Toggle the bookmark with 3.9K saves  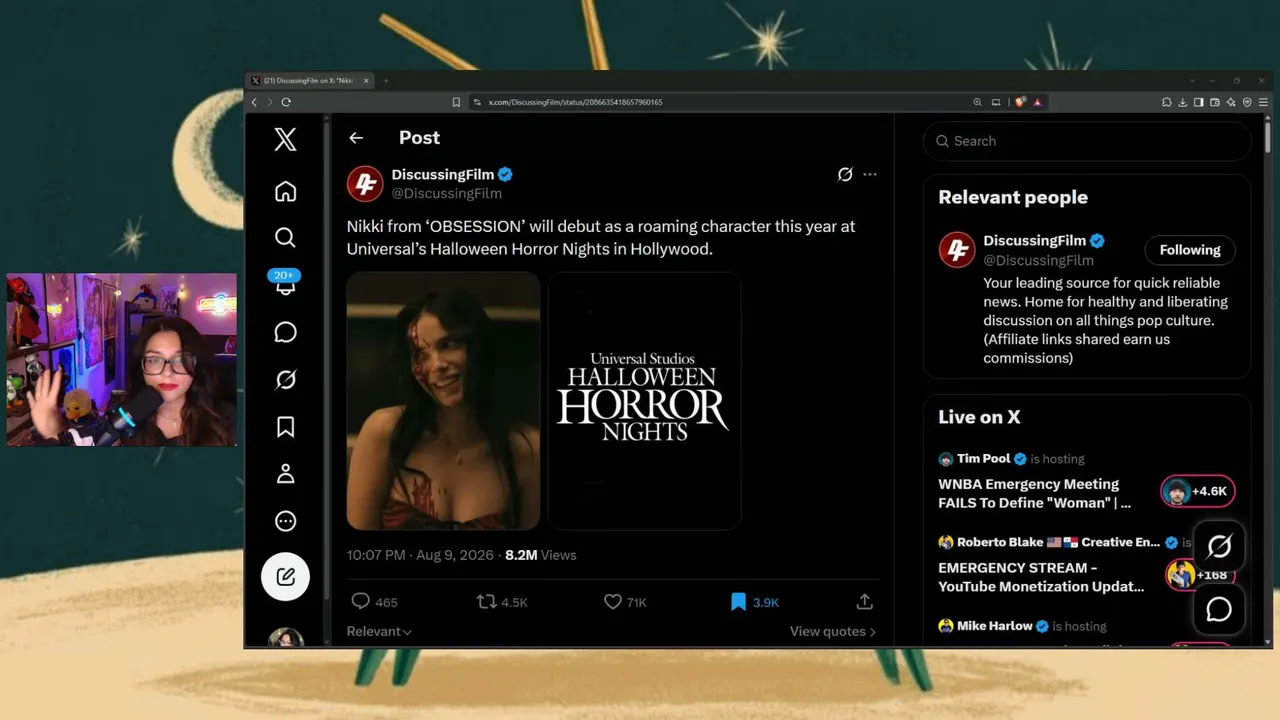[x=754, y=602]
